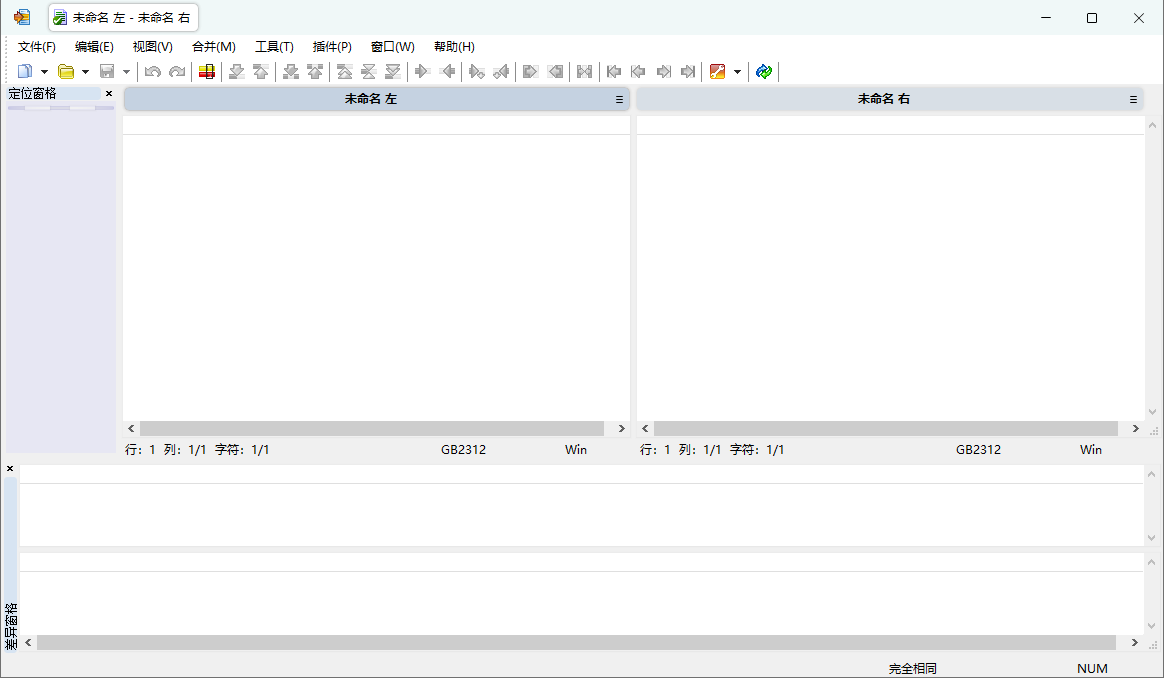Expand the Options wrench dropdown arrow
This screenshot has height=678, width=1164.
click(737, 72)
